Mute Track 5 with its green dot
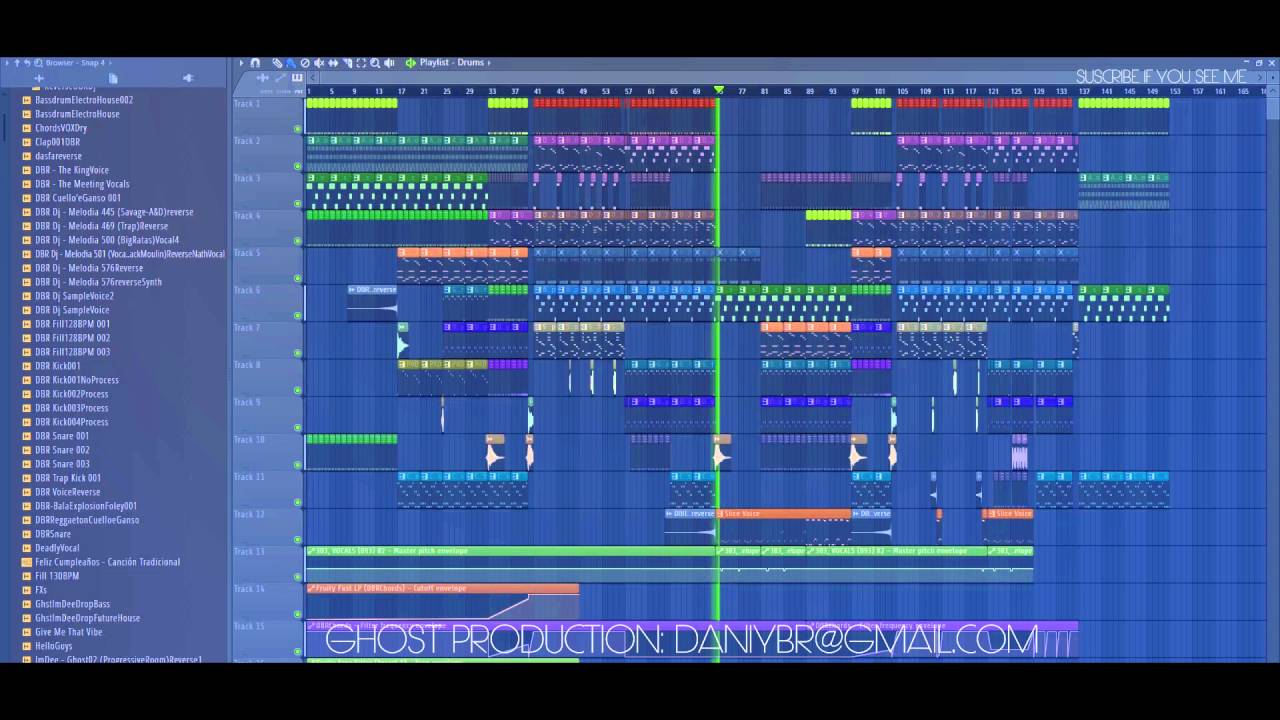This screenshot has width=1280, height=720. click(297, 278)
